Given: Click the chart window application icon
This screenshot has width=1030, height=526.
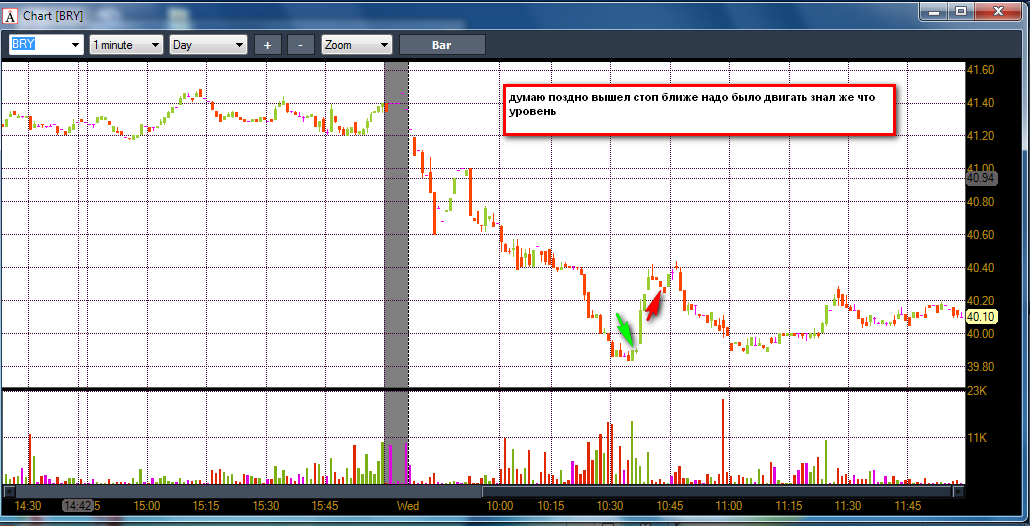Looking at the screenshot, I should click(x=10, y=15).
